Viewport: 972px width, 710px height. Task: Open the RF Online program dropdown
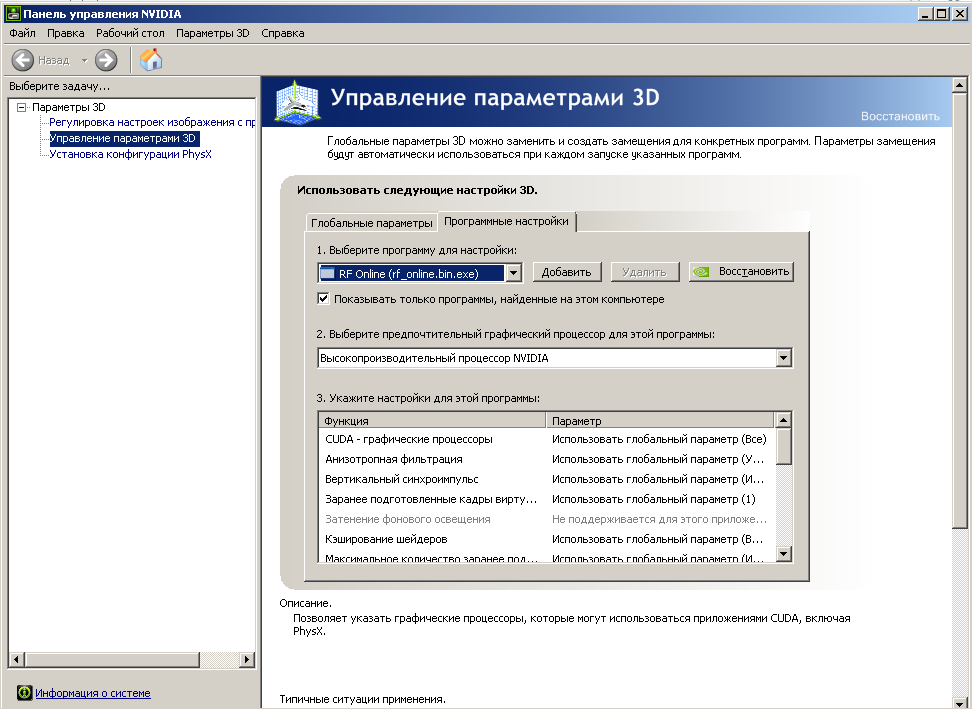514,273
